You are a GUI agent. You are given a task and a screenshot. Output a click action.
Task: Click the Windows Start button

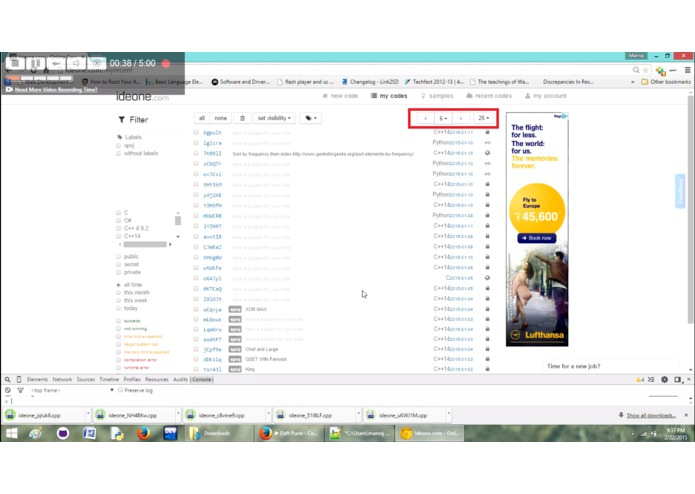coord(12,433)
